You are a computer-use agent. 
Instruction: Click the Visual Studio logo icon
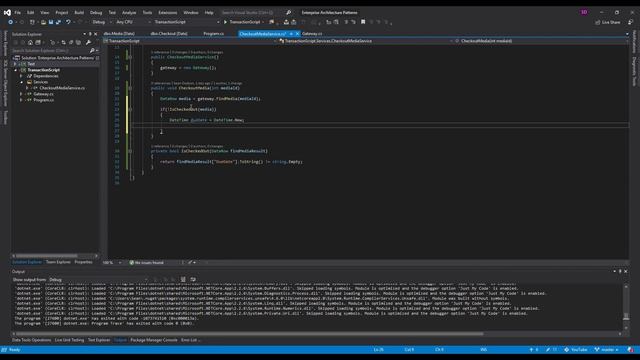(x=7, y=13)
